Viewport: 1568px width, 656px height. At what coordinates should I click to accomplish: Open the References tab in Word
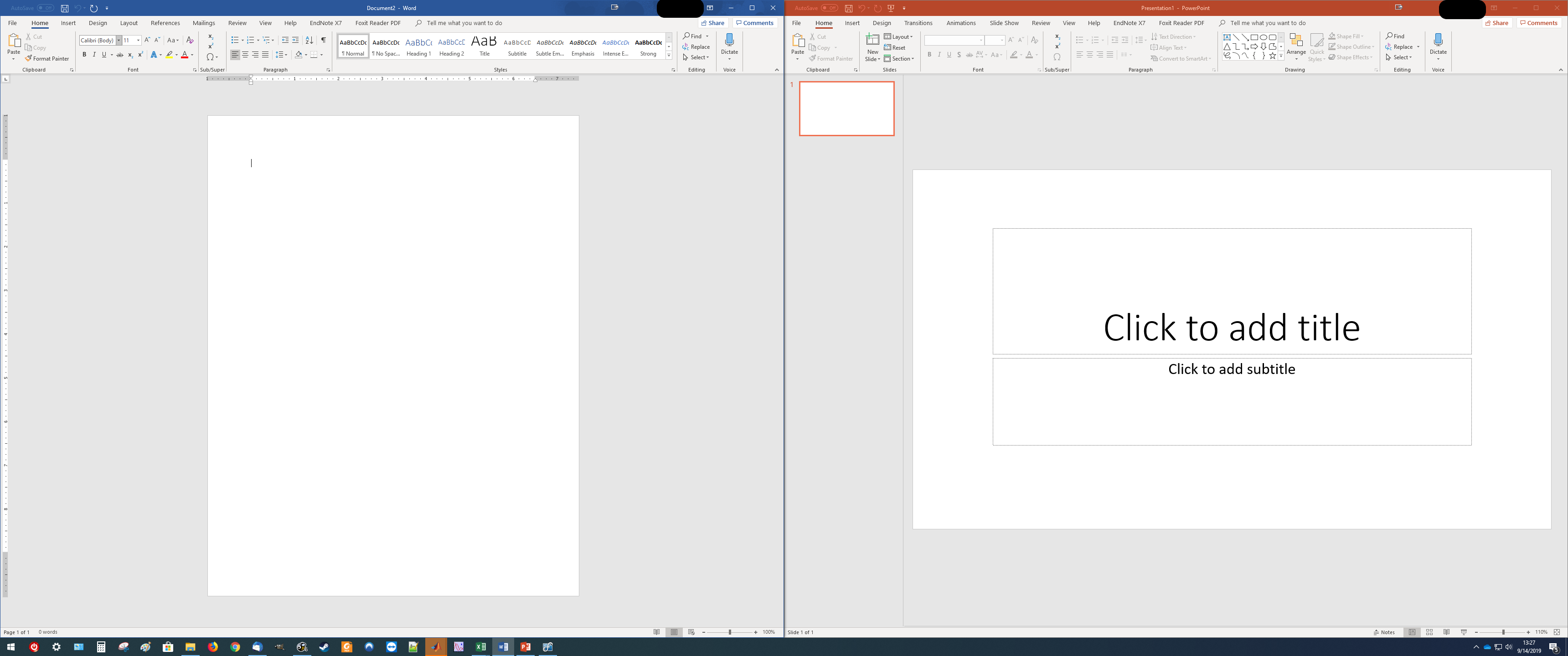pyautogui.click(x=165, y=23)
